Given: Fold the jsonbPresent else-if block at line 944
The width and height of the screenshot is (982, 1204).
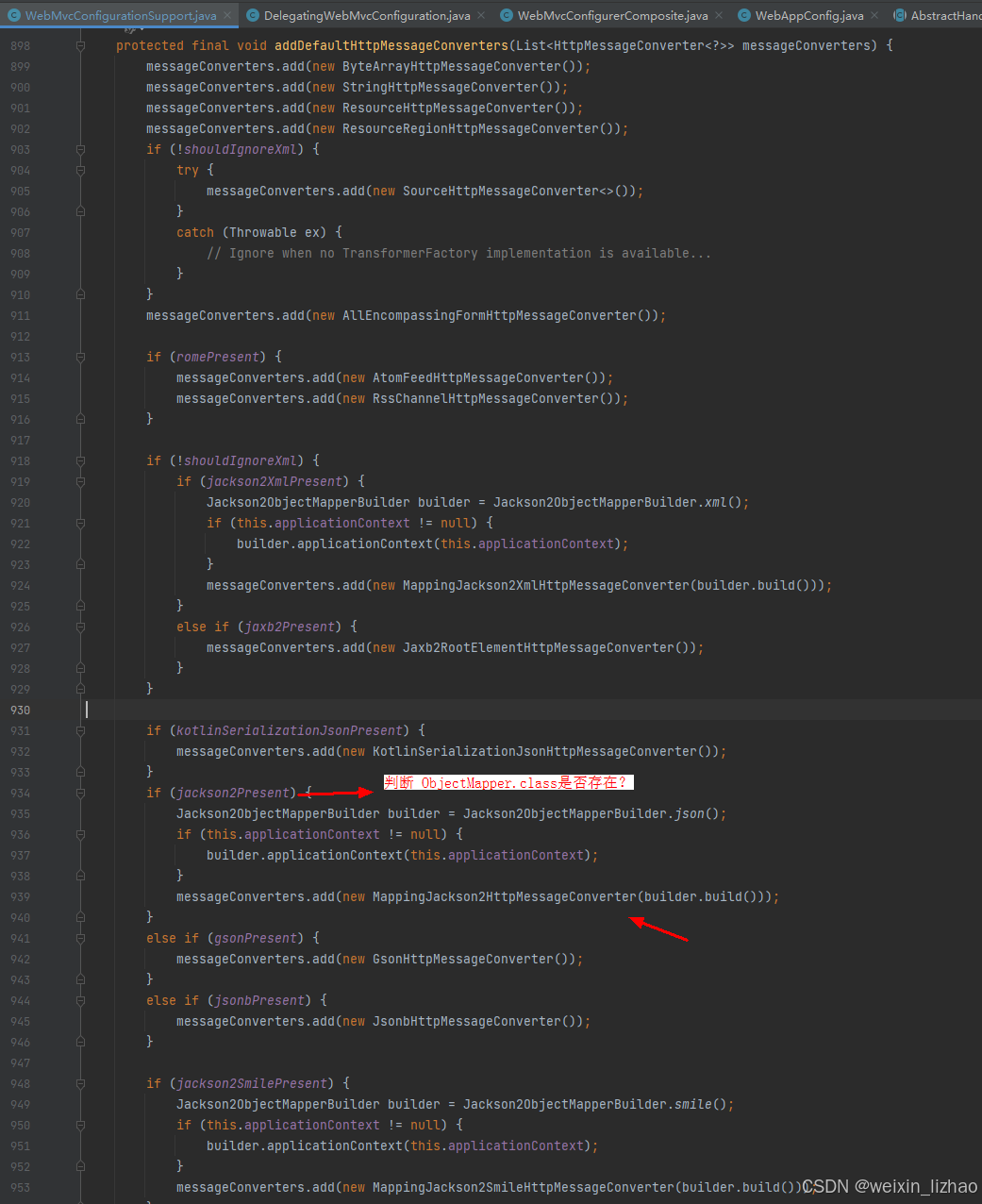Looking at the screenshot, I should pos(80,1000).
